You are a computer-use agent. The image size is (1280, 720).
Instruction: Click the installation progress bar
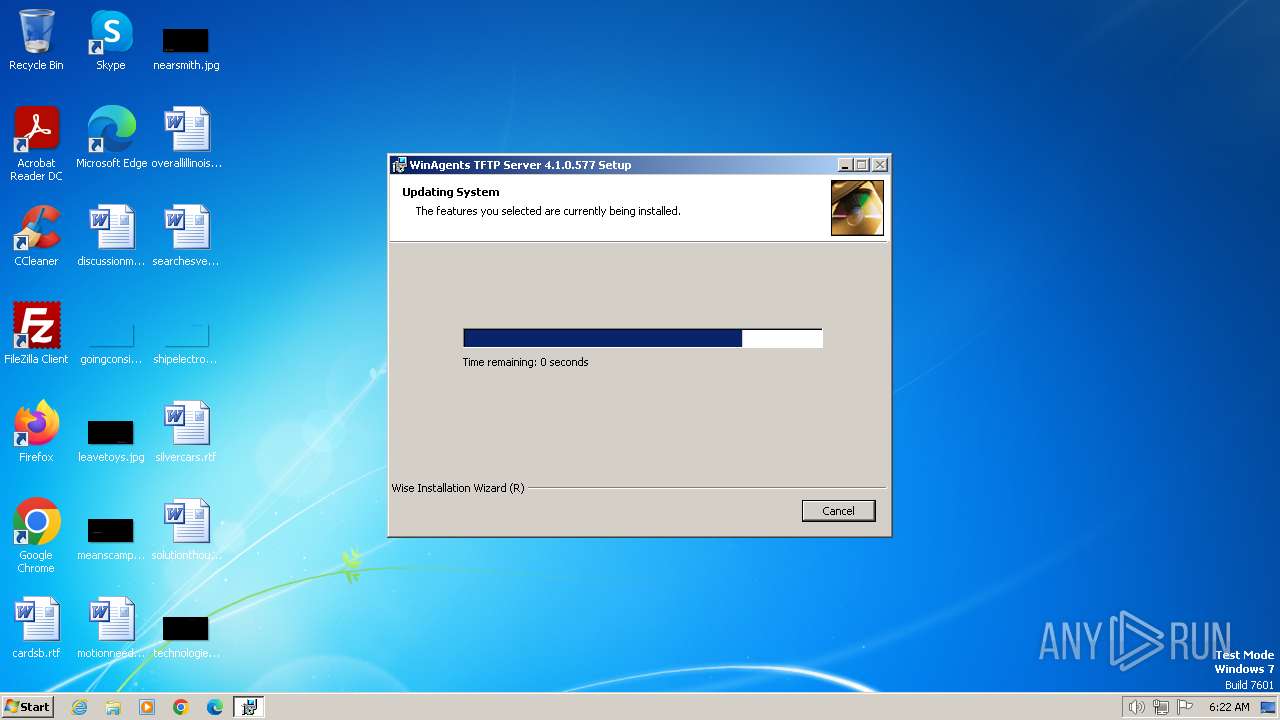click(643, 338)
